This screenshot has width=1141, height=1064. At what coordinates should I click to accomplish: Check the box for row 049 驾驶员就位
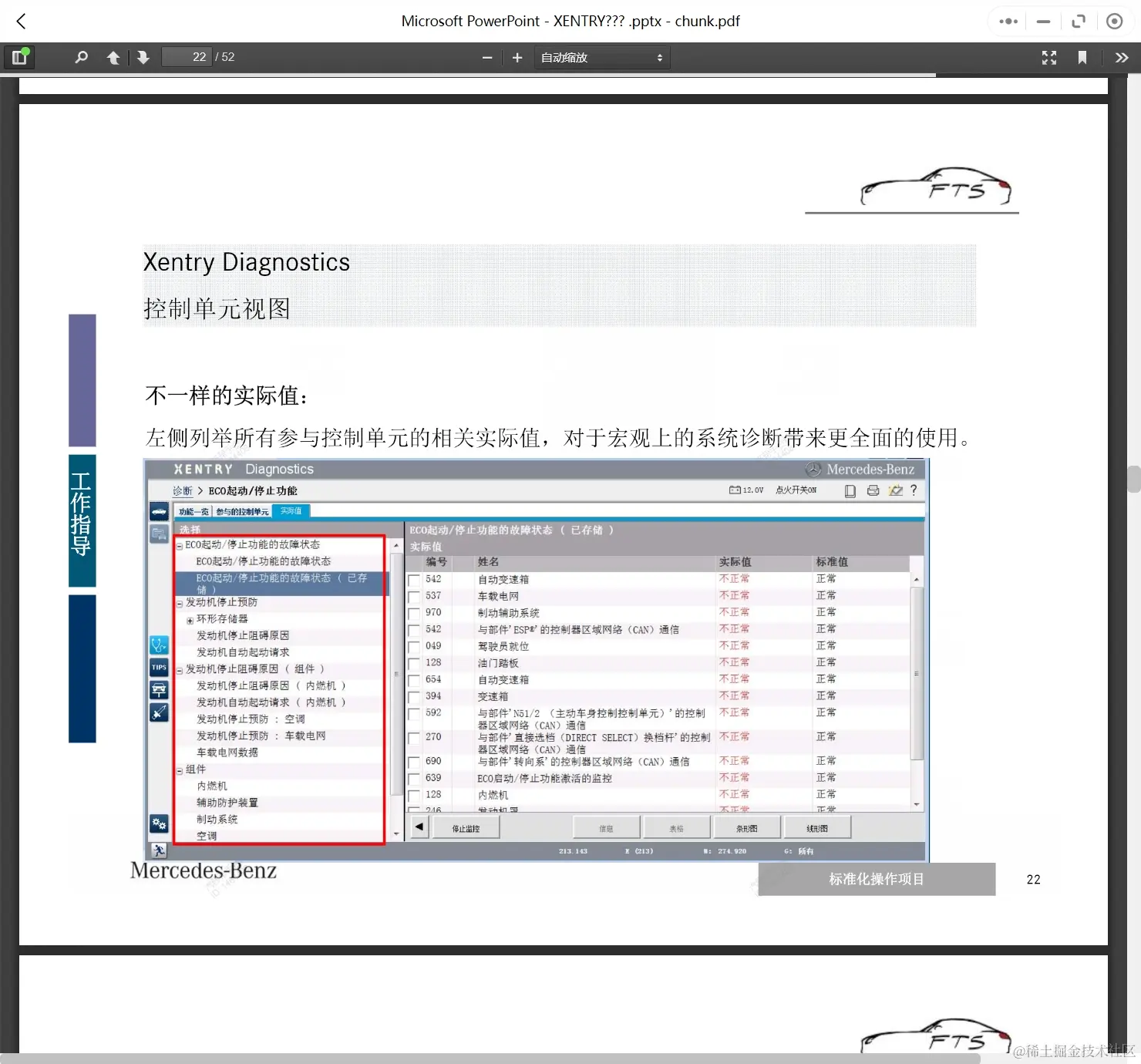[414, 647]
